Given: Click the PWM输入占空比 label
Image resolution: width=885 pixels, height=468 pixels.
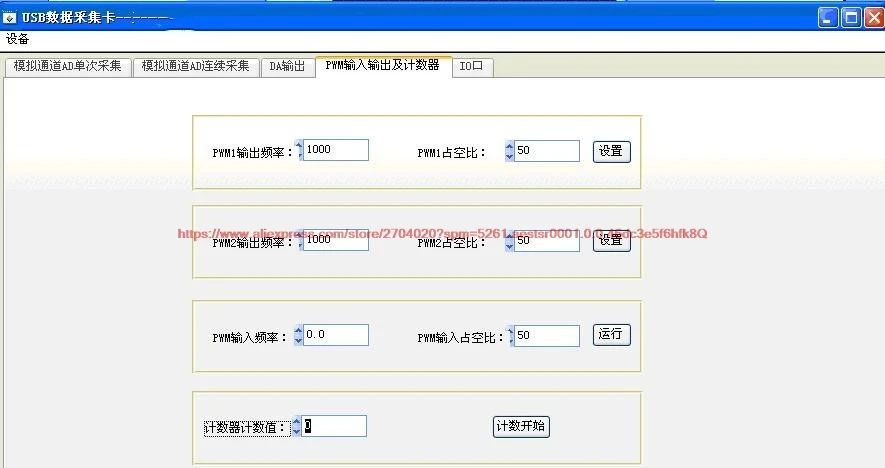Looking at the screenshot, I should (x=460, y=338).
